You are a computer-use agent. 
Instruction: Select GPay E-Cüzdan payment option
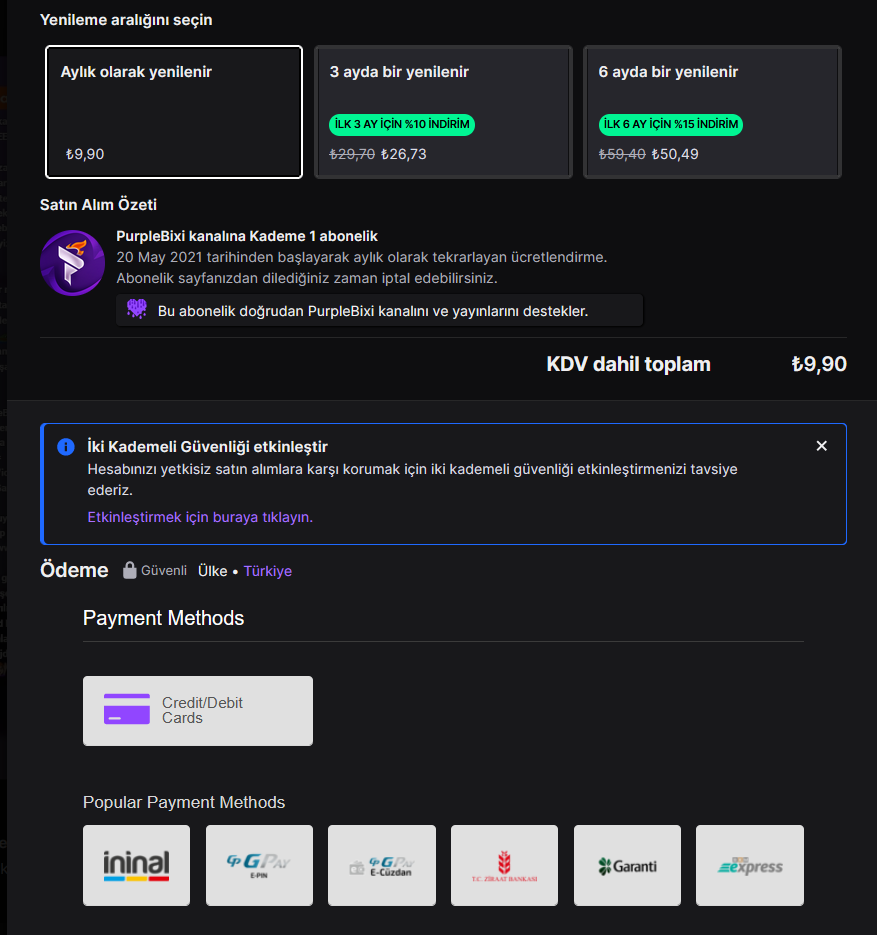[x=382, y=865]
